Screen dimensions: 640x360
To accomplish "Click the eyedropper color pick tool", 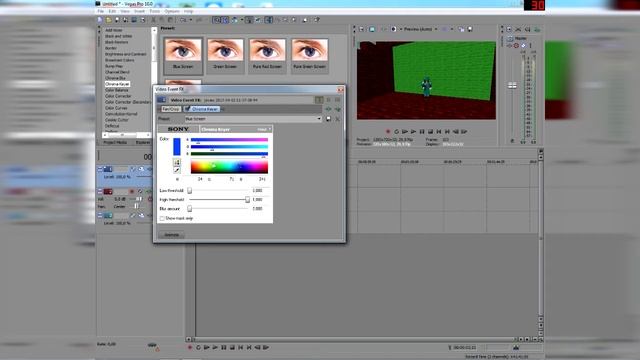I will (x=177, y=170).
